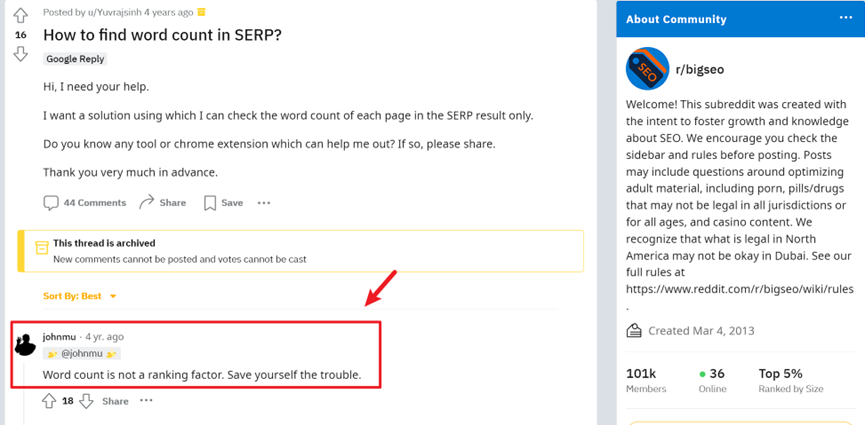Click the post title about SERP word count

click(x=162, y=35)
